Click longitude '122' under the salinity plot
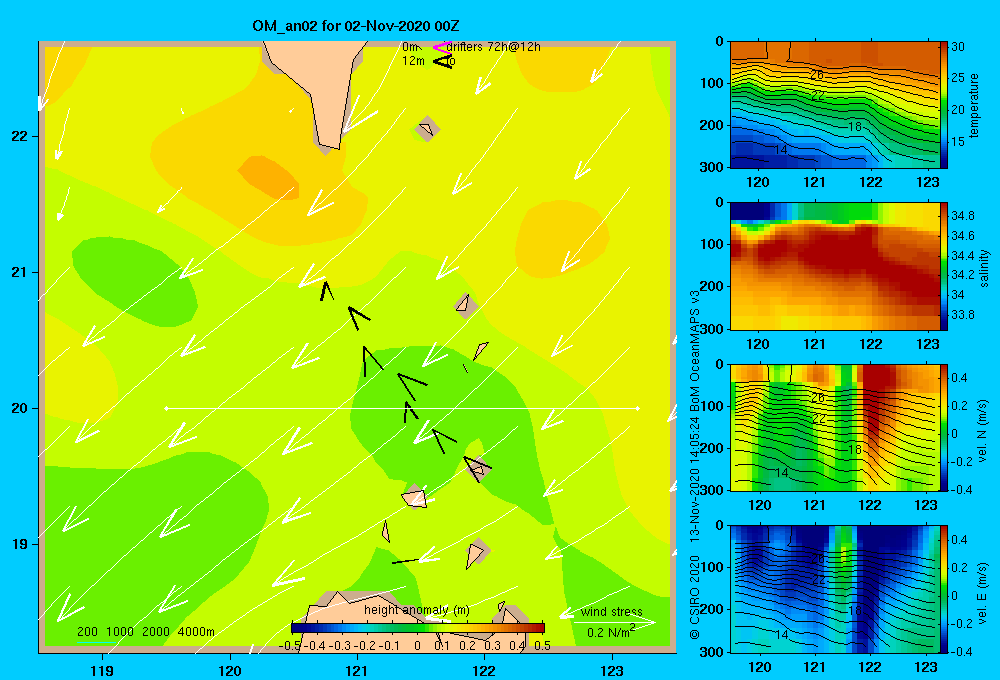This screenshot has width=1000, height=680. 871,344
